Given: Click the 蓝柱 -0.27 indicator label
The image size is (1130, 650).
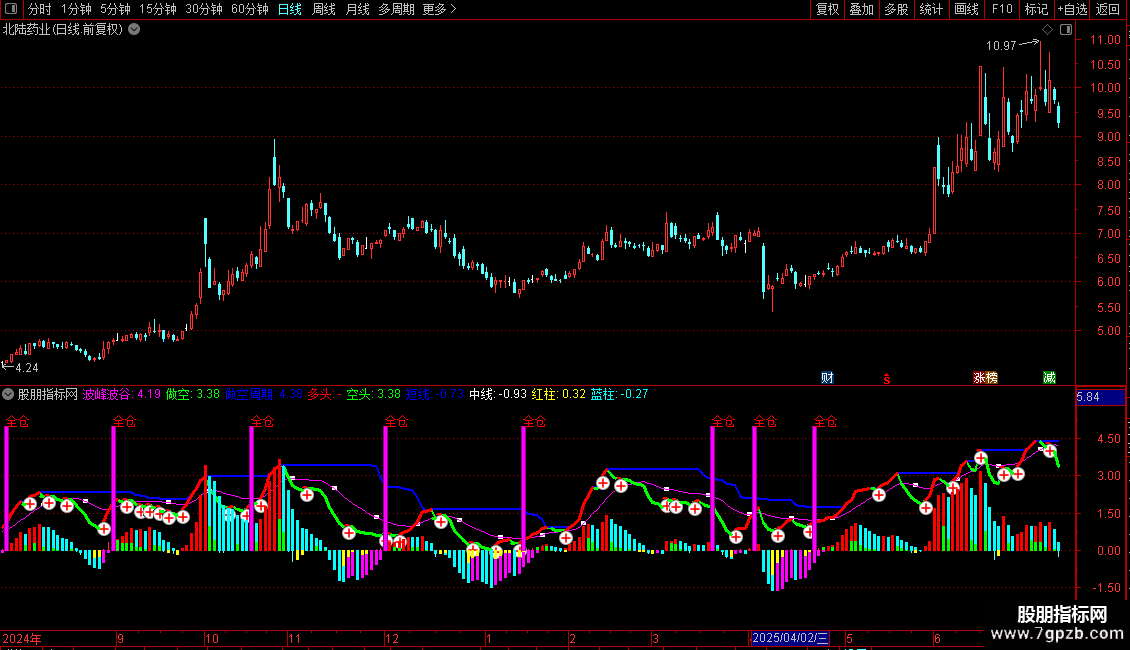Looking at the screenshot, I should click(x=619, y=394).
